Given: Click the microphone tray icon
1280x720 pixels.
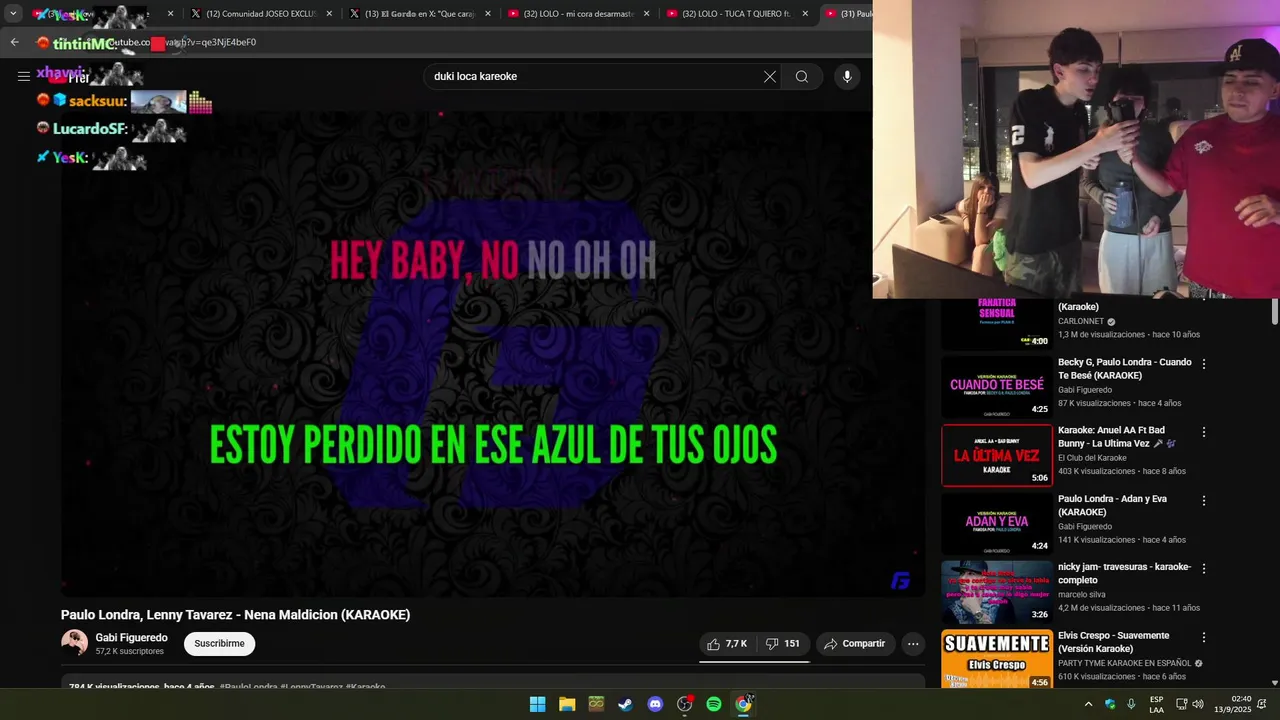Looking at the screenshot, I should pos(1131,704).
